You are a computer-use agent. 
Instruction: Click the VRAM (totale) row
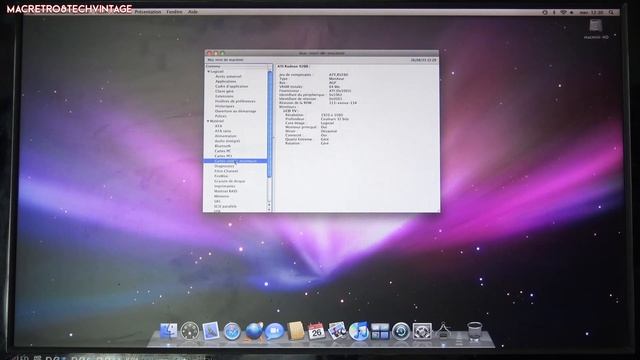click(309, 87)
